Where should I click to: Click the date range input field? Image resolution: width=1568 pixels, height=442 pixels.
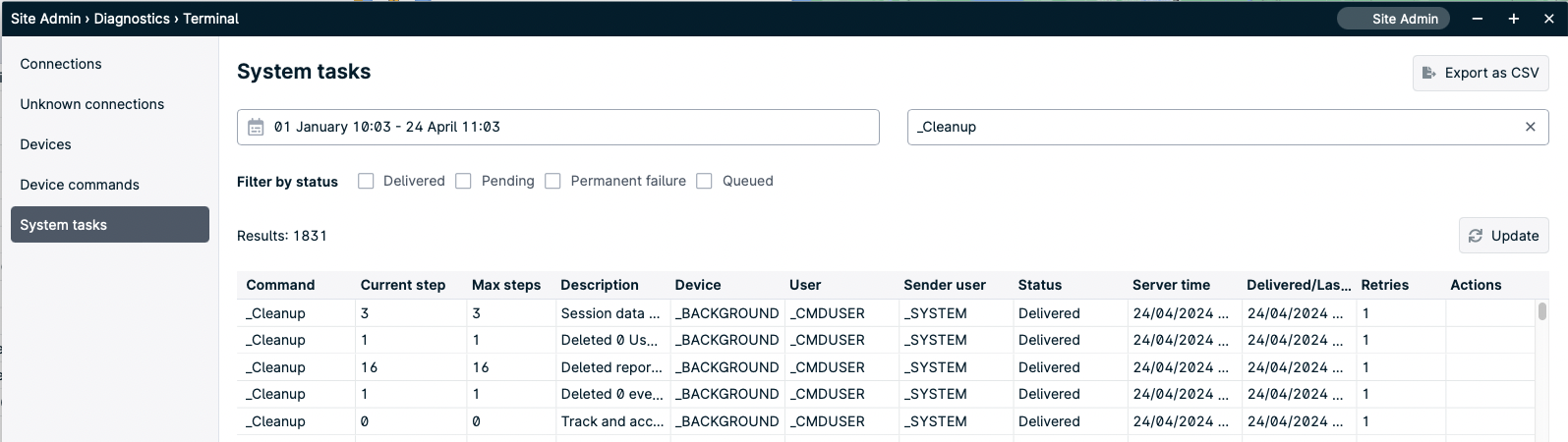coord(558,127)
